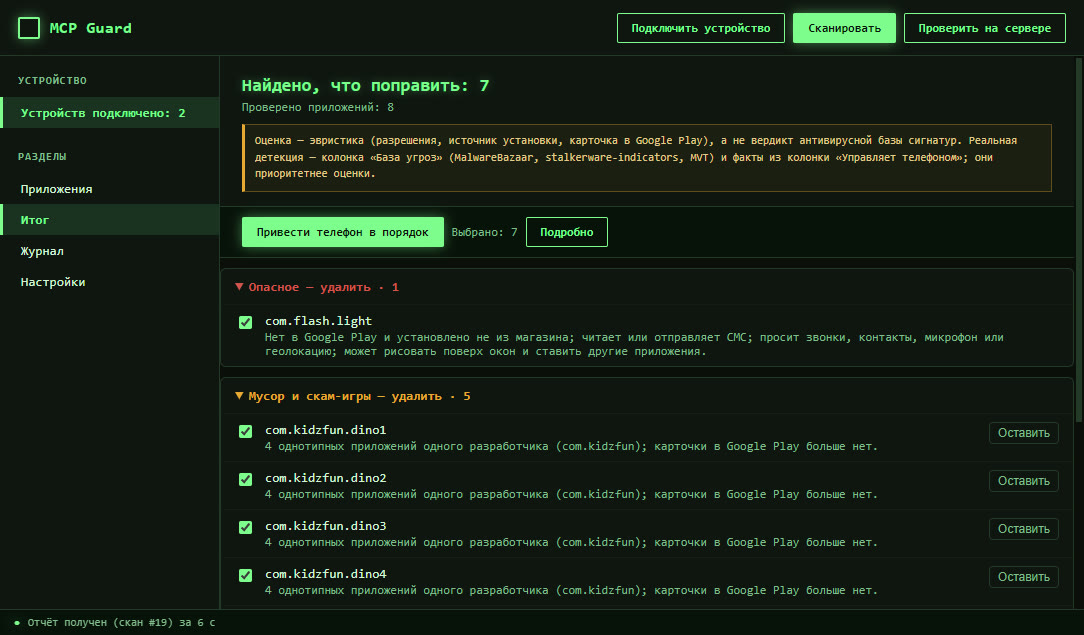This screenshot has width=1084, height=635.
Task: Click «Оставить» for com.kidzfun.dino2
Action: click(1023, 481)
